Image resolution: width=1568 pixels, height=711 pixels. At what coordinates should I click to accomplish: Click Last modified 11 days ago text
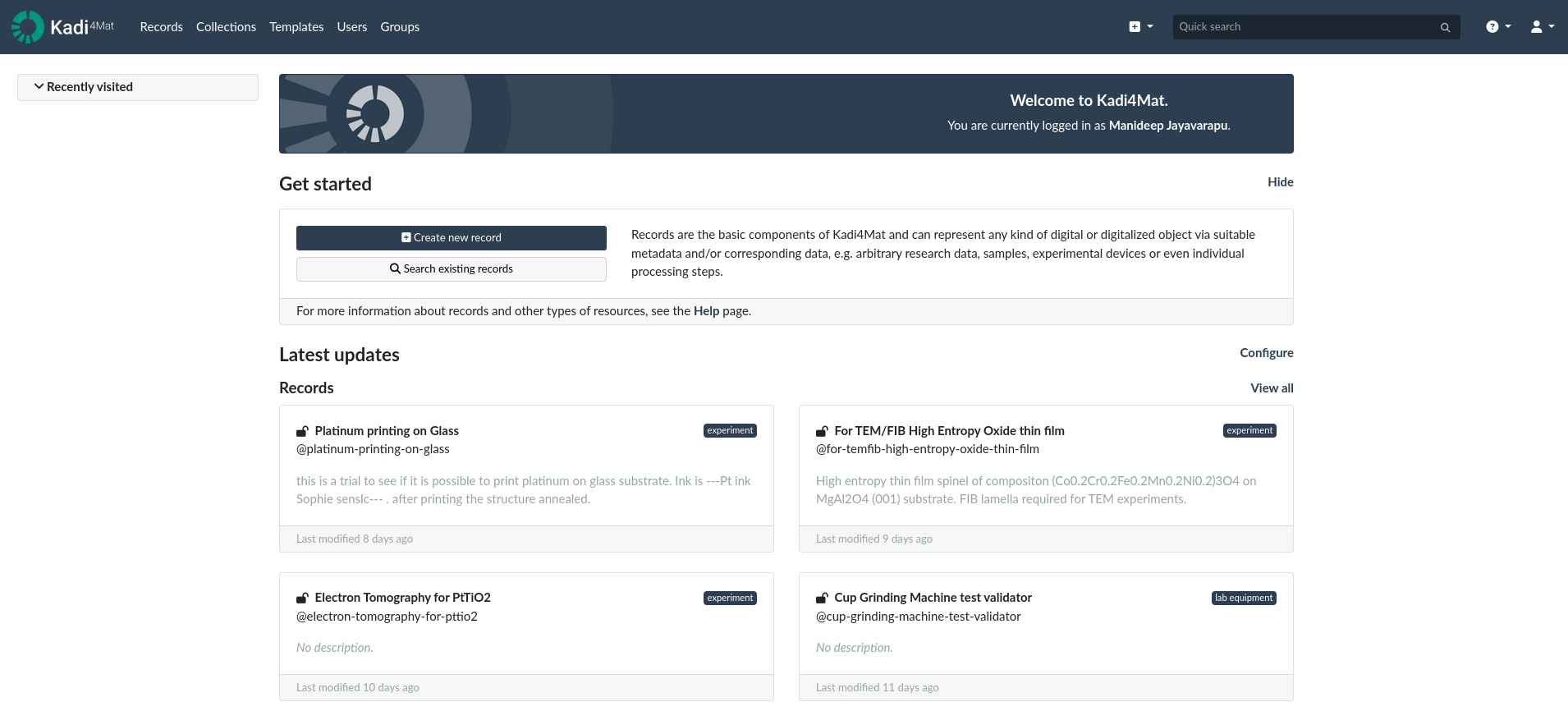878,688
